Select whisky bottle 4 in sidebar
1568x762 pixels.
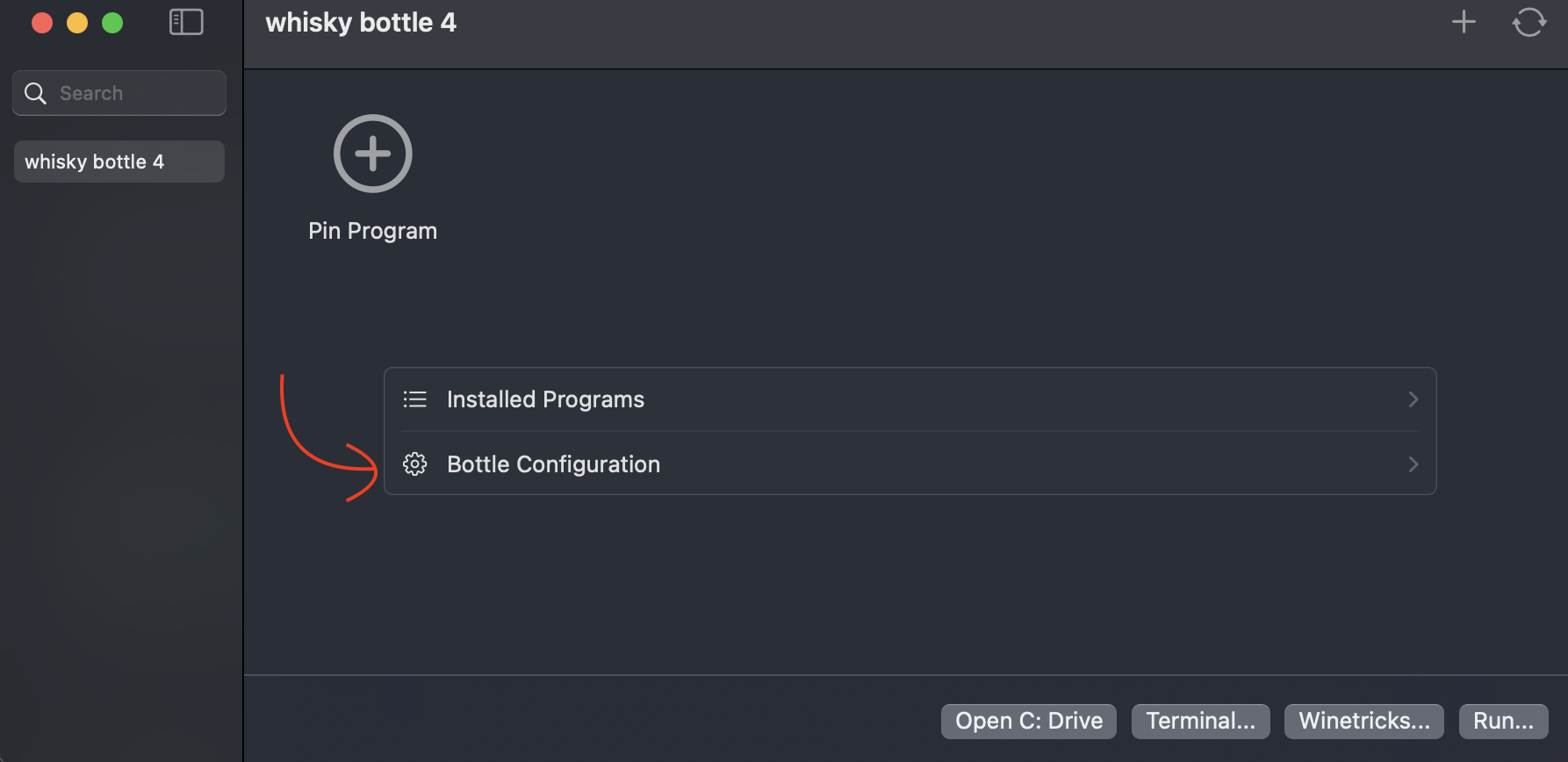pyautogui.click(x=119, y=162)
